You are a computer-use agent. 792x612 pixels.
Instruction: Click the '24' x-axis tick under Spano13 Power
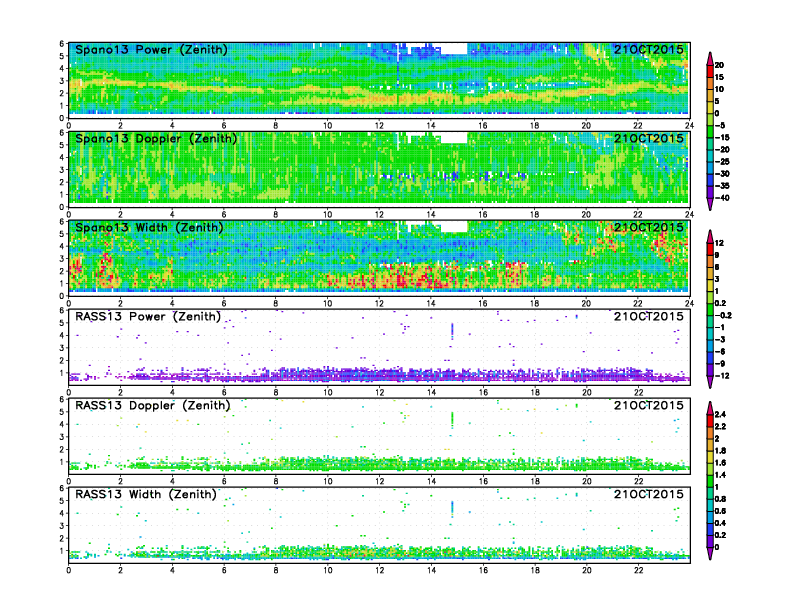coord(689,126)
